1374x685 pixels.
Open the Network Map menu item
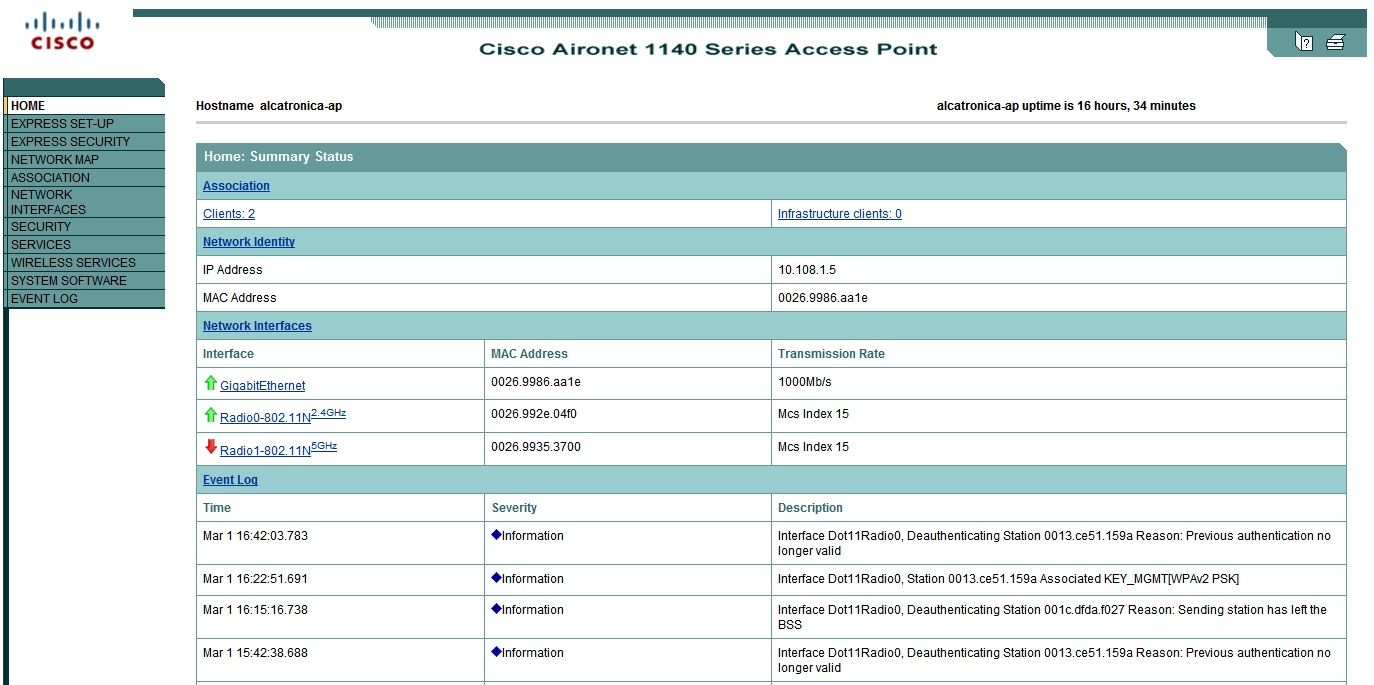(x=54, y=160)
